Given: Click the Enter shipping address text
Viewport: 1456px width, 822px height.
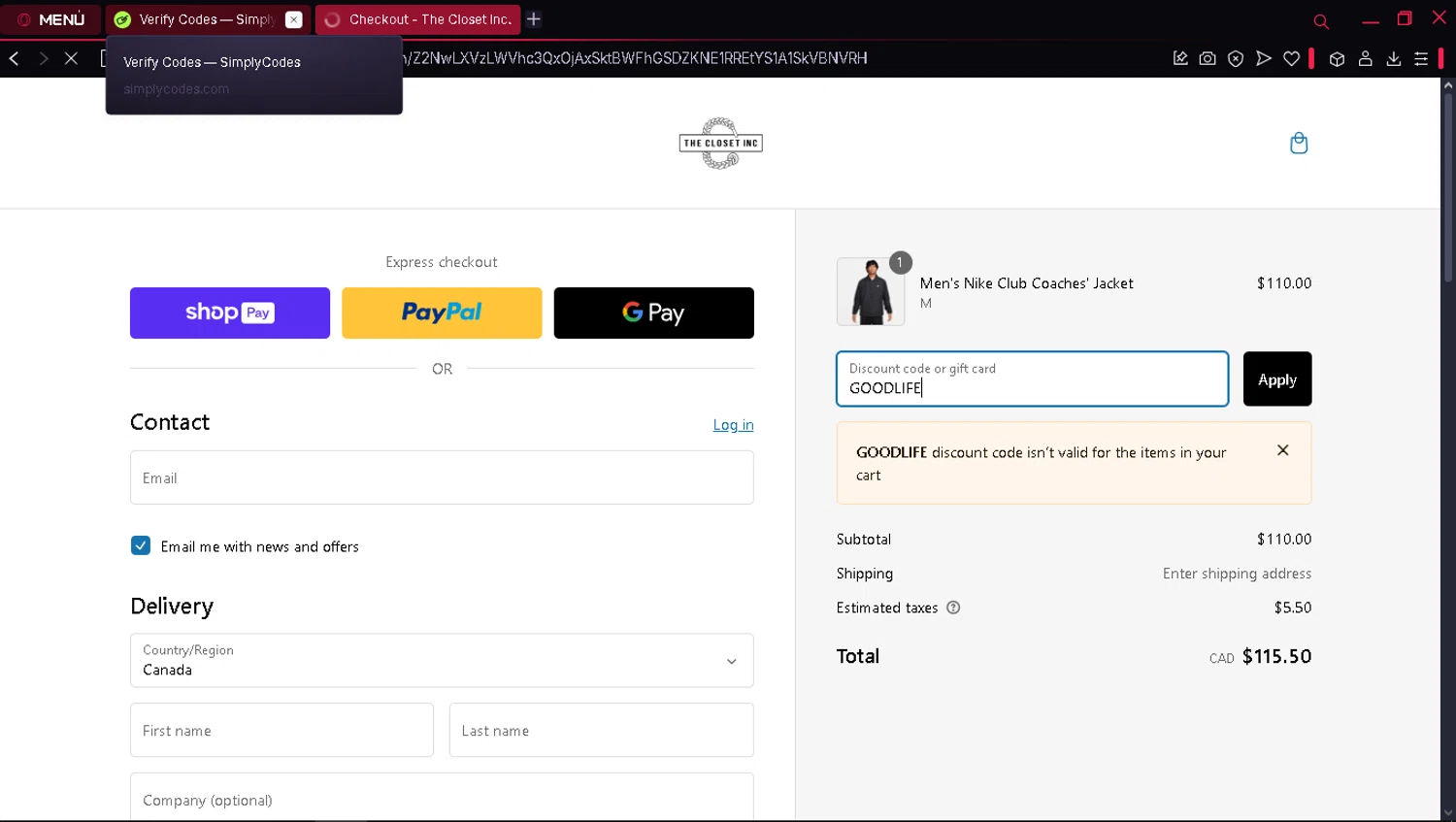Looking at the screenshot, I should pos(1237,574).
